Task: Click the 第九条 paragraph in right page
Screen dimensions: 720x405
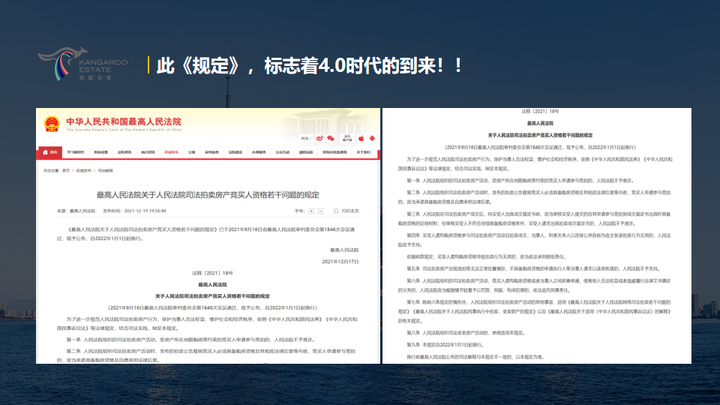Action: (x=444, y=345)
